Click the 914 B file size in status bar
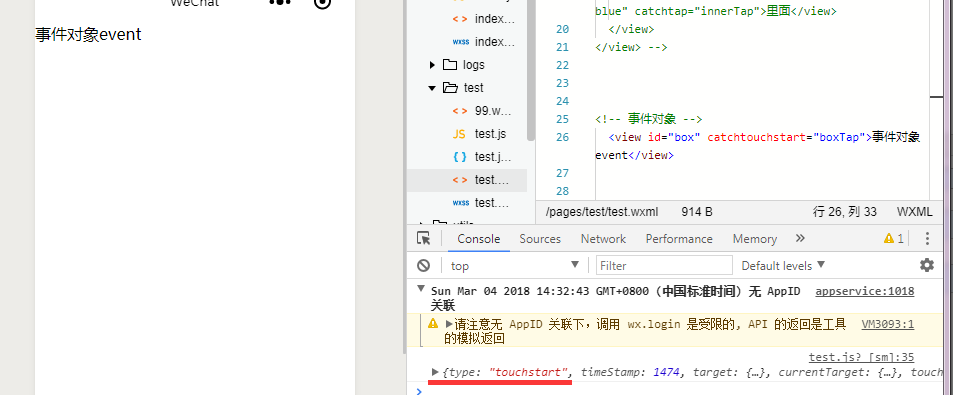This screenshot has height=395, width=953. point(697,211)
